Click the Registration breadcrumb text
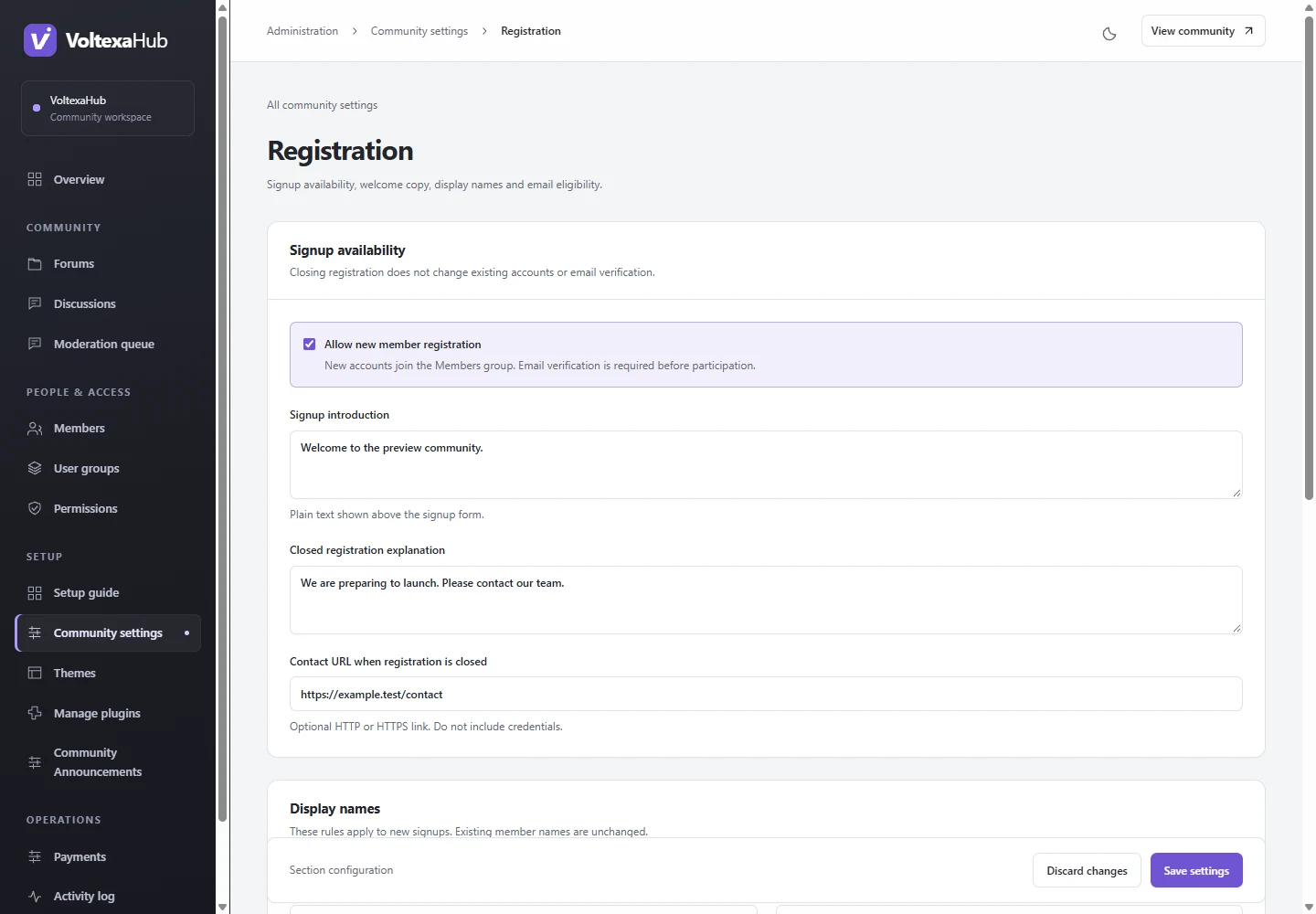The image size is (1316, 914). (x=531, y=31)
